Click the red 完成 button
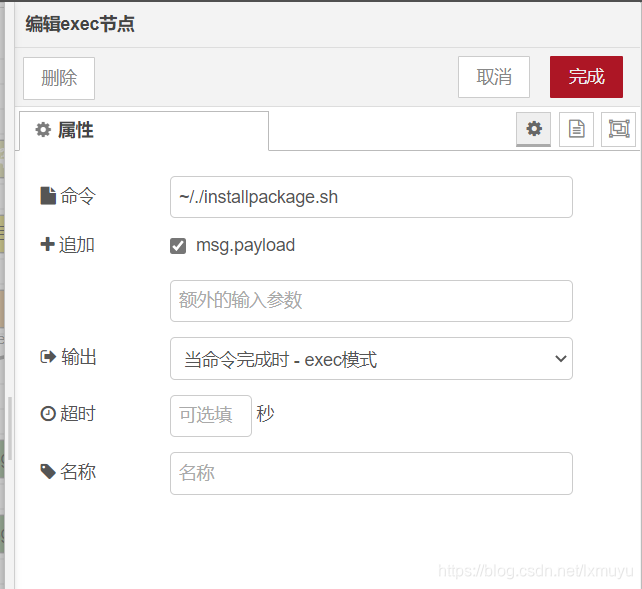The height and width of the screenshot is (589, 642). pos(586,77)
